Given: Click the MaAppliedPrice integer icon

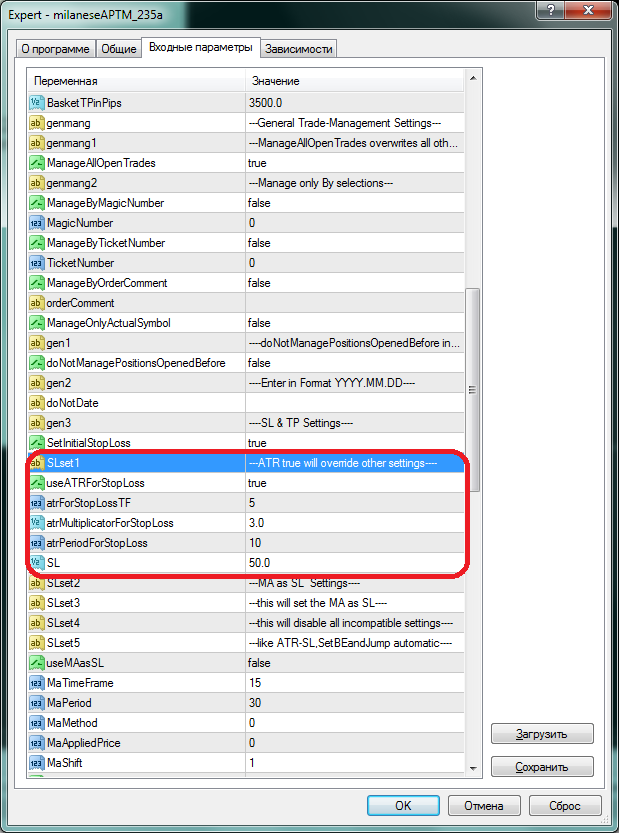Looking at the screenshot, I should tap(37, 743).
